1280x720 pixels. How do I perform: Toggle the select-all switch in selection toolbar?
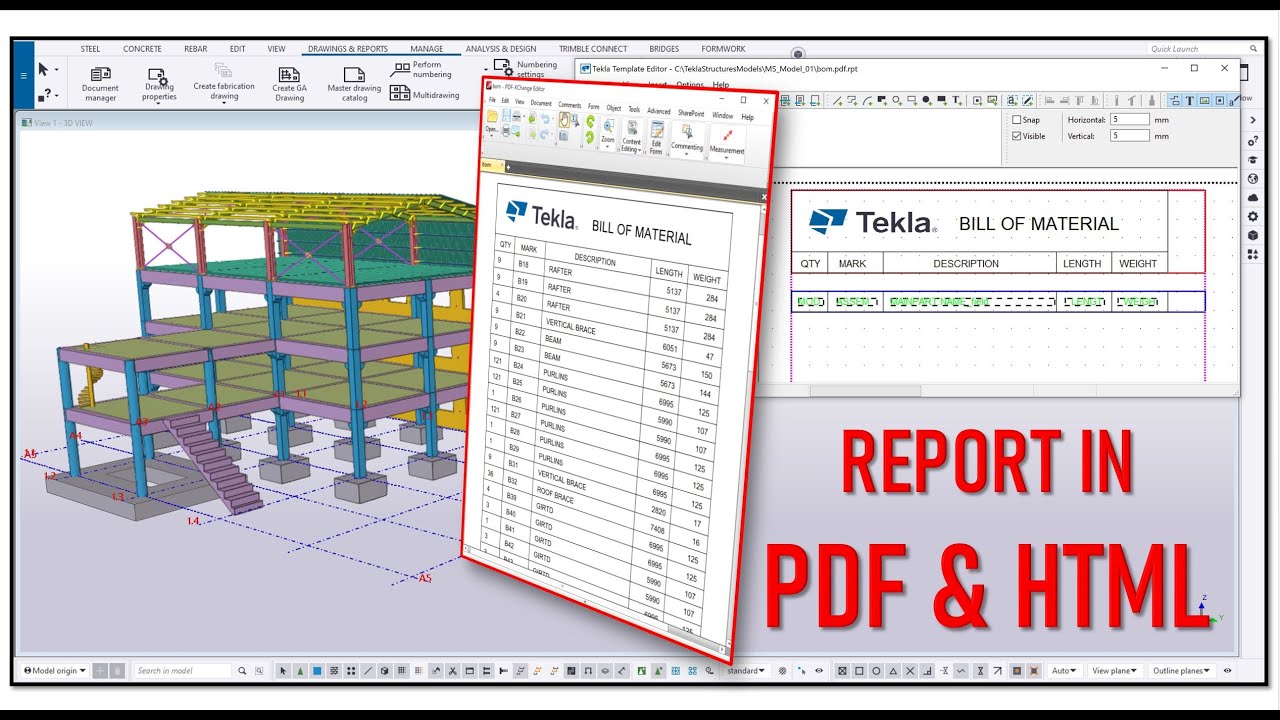(283, 671)
